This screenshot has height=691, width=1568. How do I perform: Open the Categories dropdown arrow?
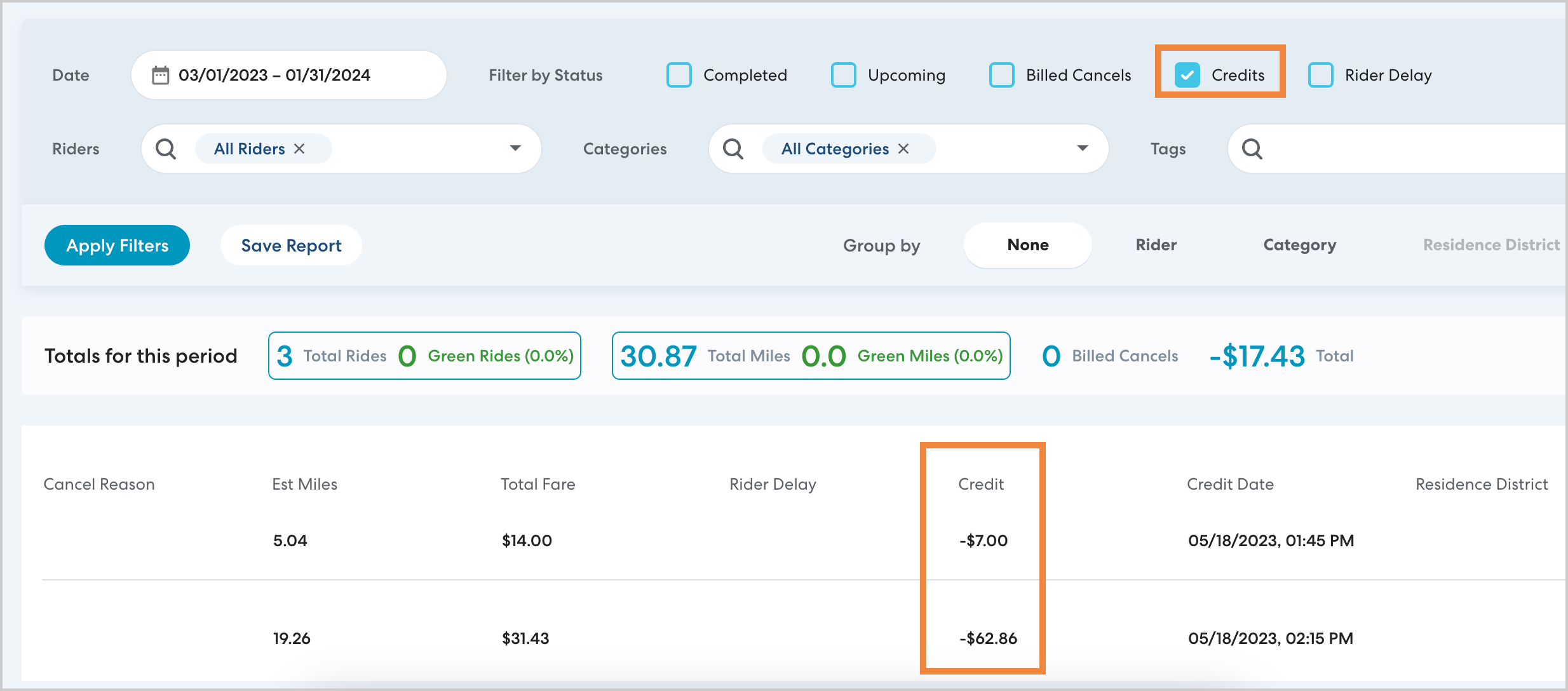point(1083,149)
